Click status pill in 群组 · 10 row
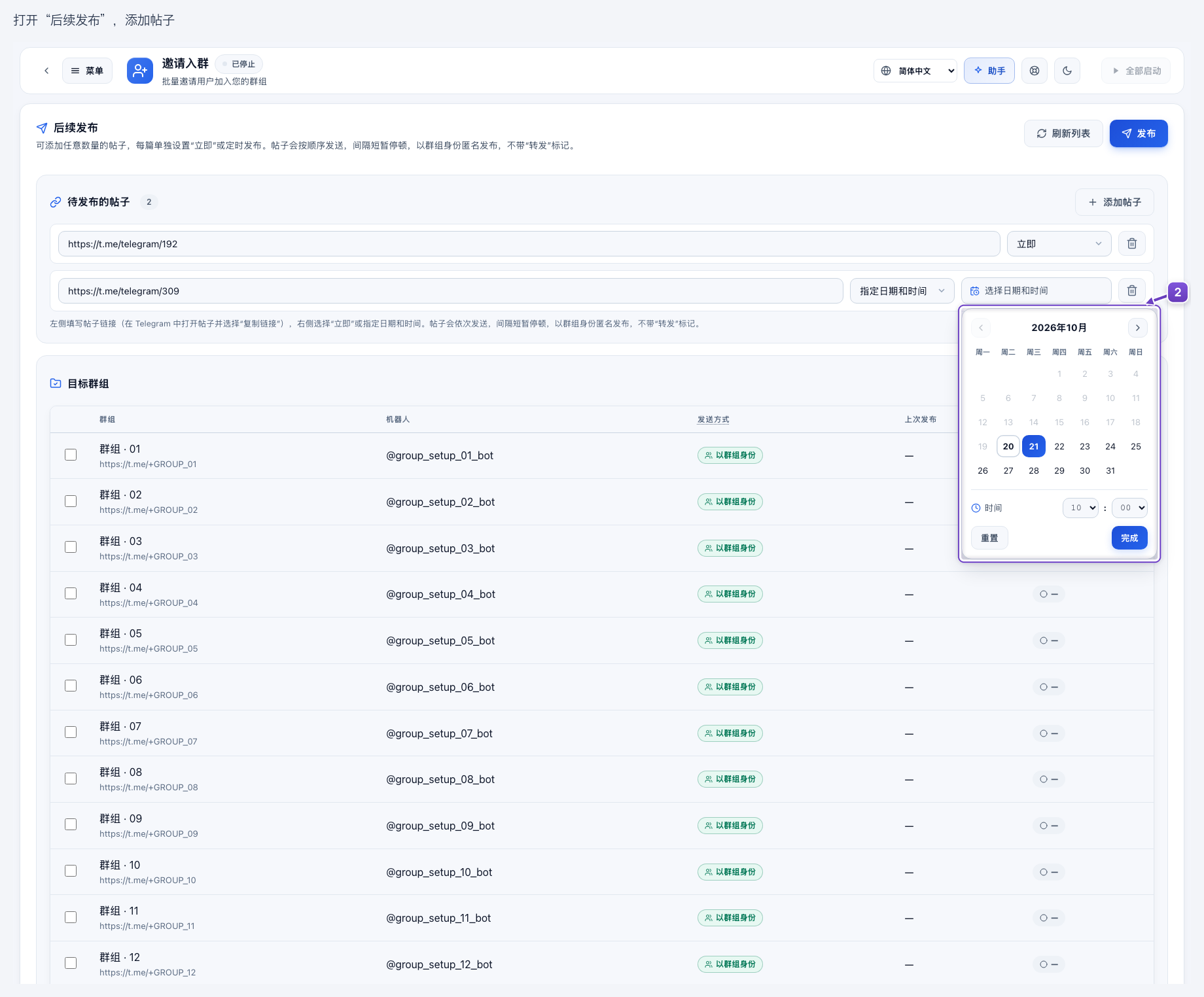The height and width of the screenshot is (997, 1204). pyautogui.click(x=1049, y=872)
